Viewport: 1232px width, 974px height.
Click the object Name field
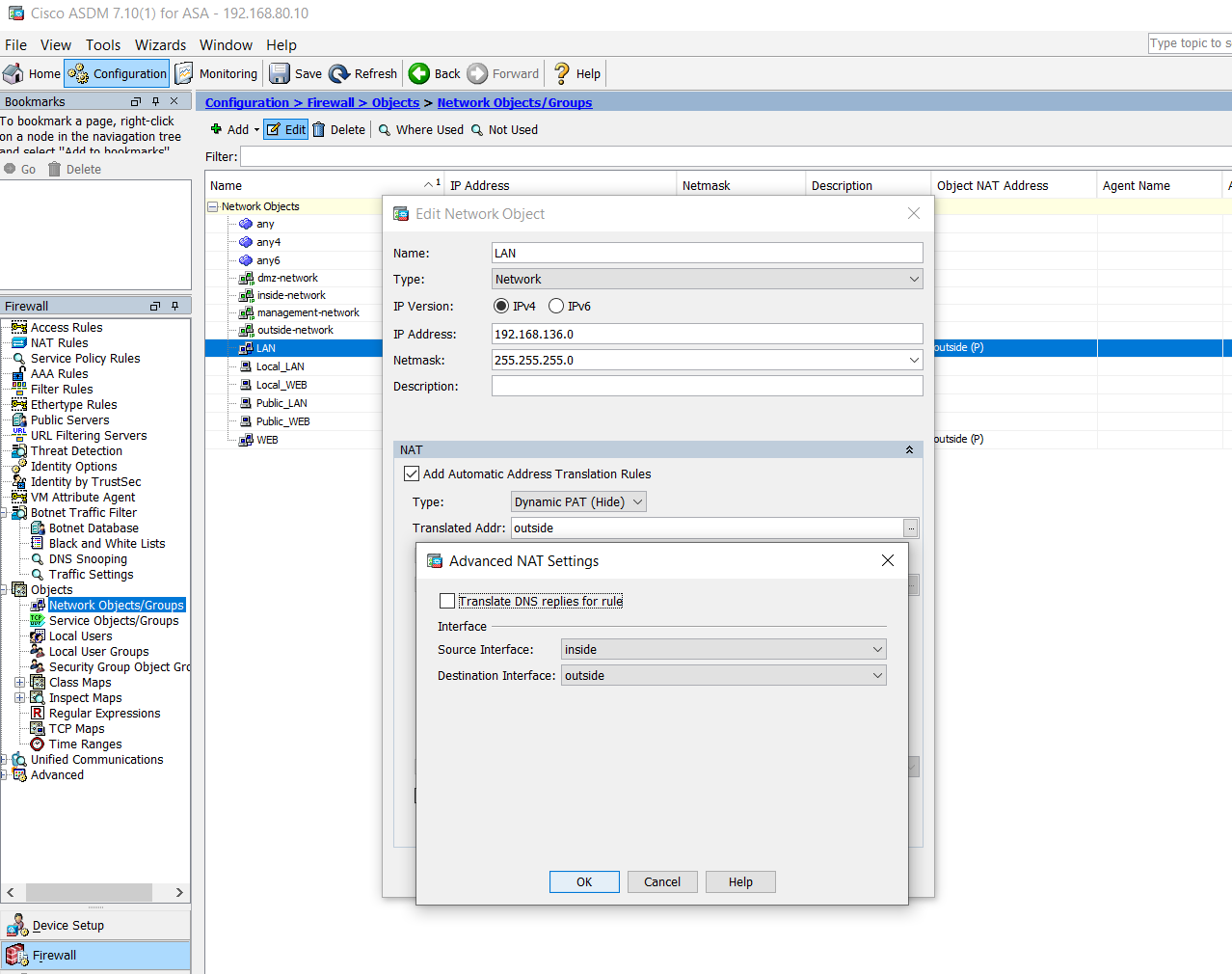click(x=708, y=254)
